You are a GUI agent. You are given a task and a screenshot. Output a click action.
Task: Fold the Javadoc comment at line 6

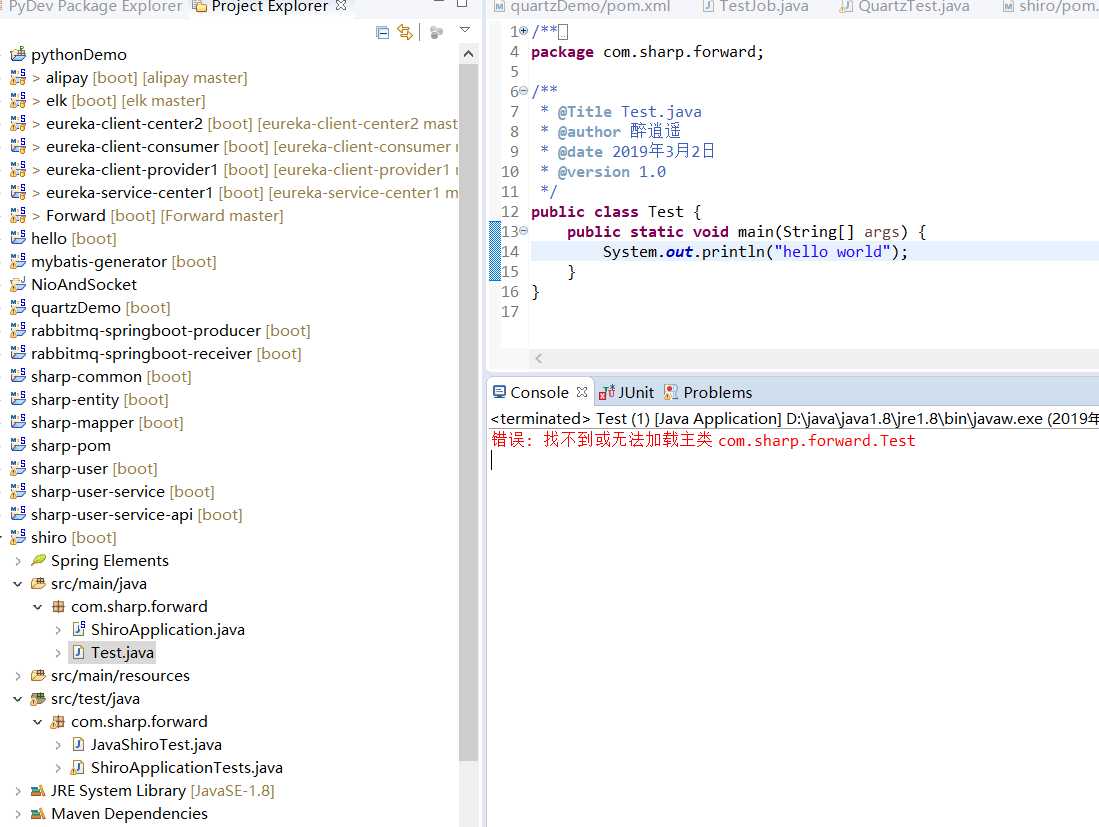(x=524, y=91)
